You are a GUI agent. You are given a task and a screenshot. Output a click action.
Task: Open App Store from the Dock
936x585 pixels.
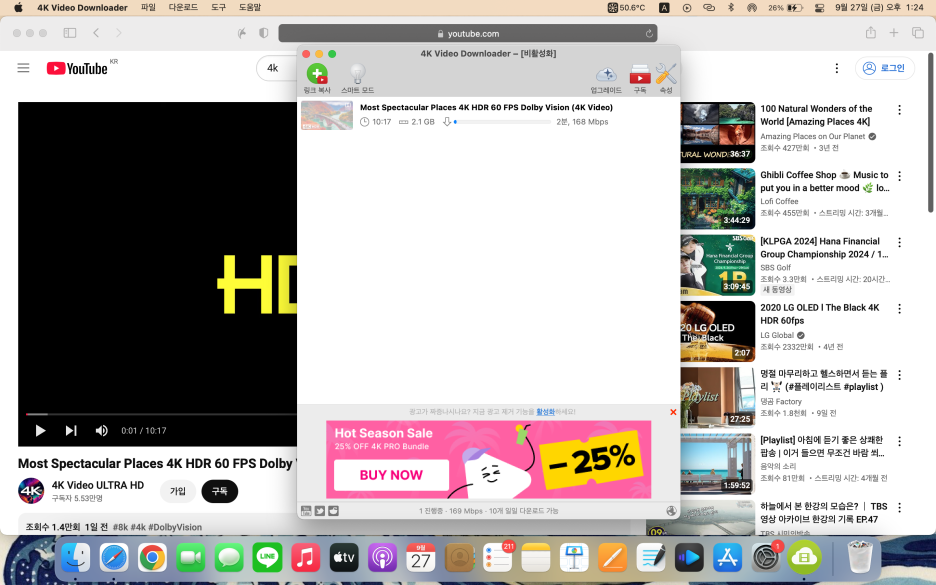tap(728, 559)
